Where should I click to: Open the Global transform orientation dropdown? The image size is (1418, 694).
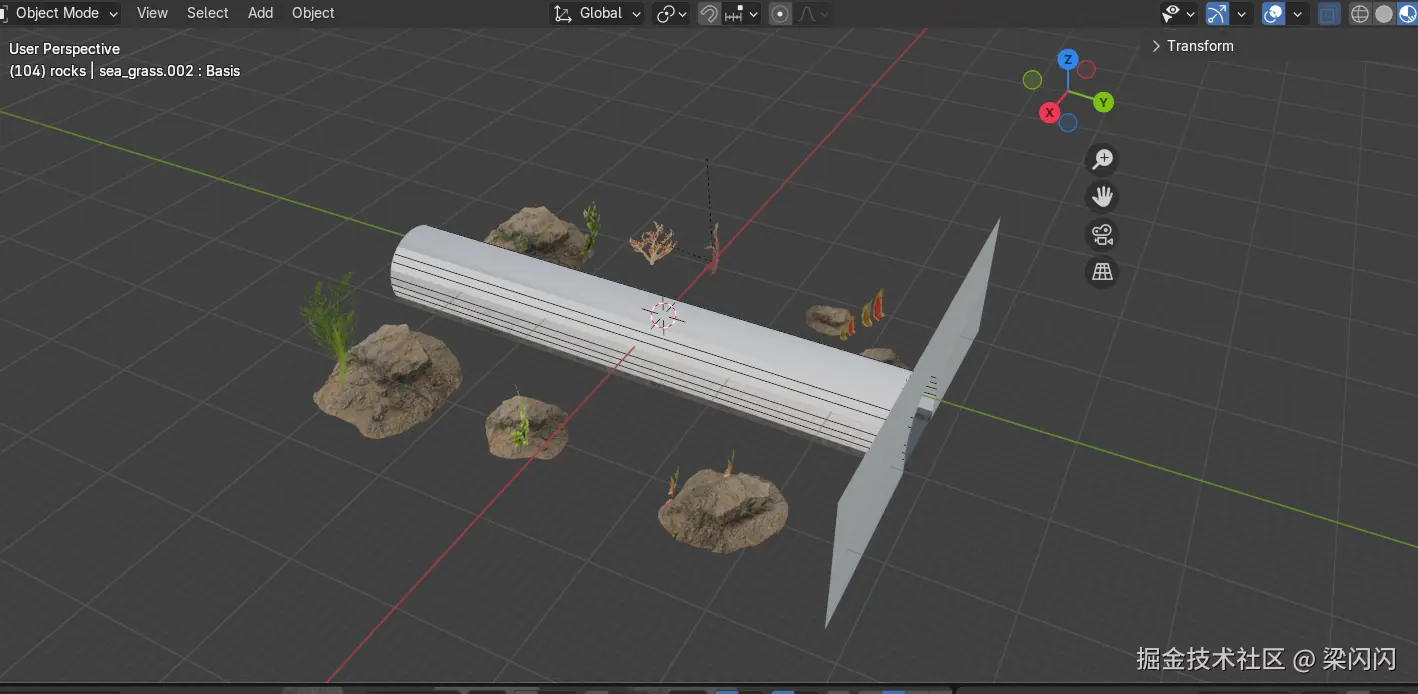point(597,13)
